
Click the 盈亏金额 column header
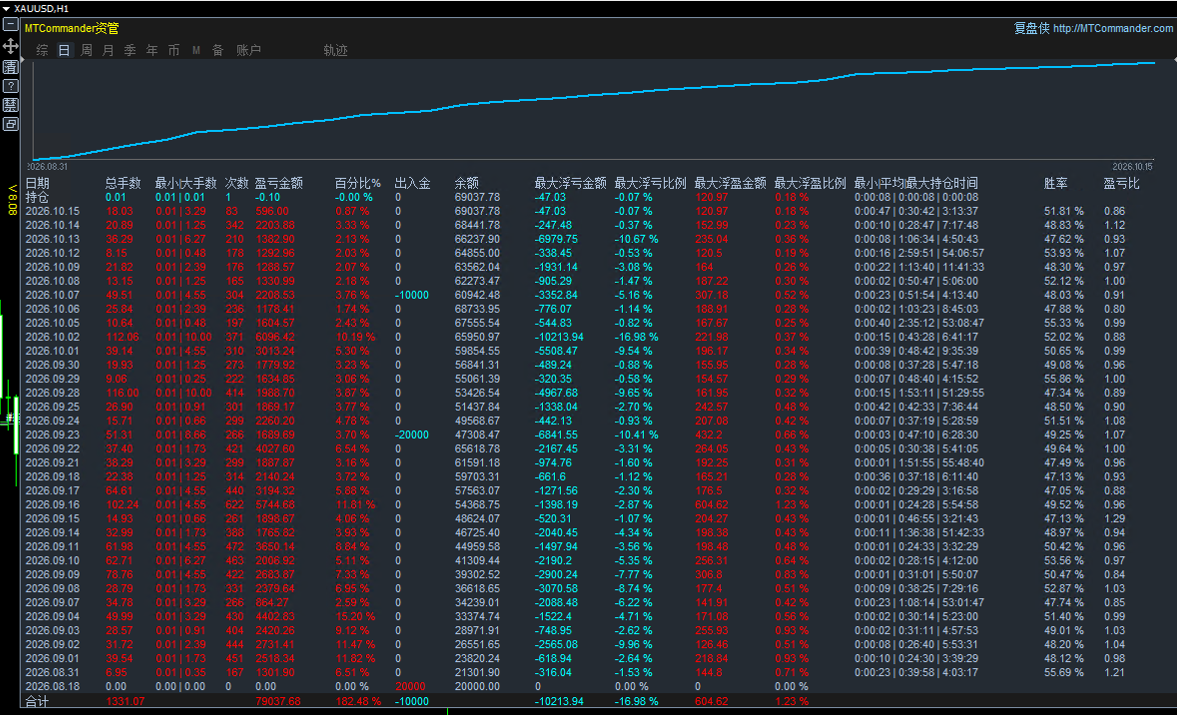tap(278, 183)
